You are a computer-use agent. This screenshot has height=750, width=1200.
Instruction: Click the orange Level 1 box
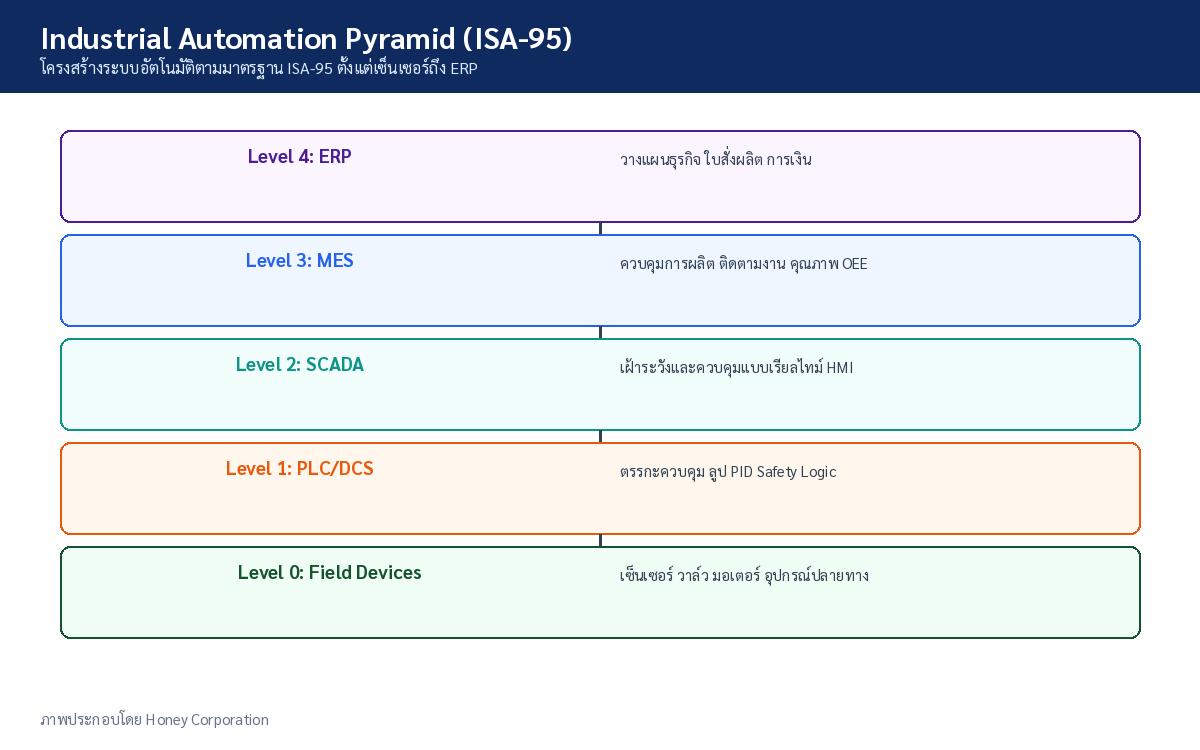[600, 488]
